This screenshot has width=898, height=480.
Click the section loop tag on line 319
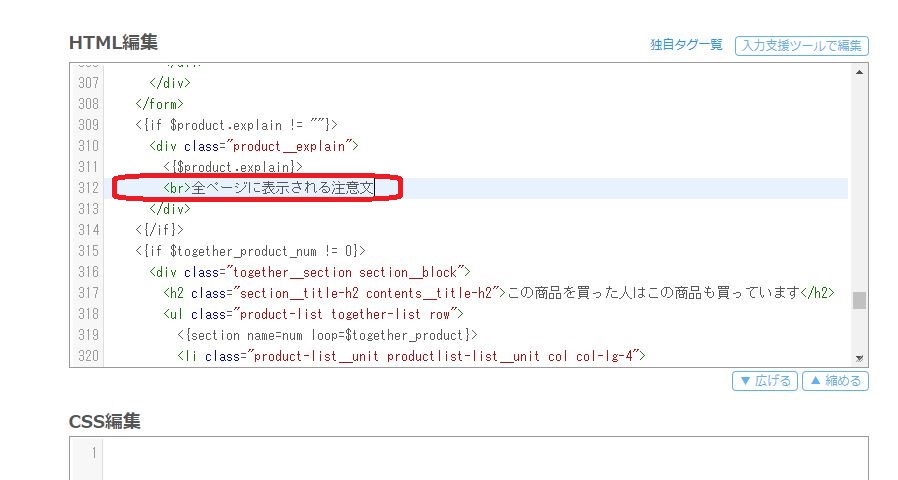[x=327, y=335]
